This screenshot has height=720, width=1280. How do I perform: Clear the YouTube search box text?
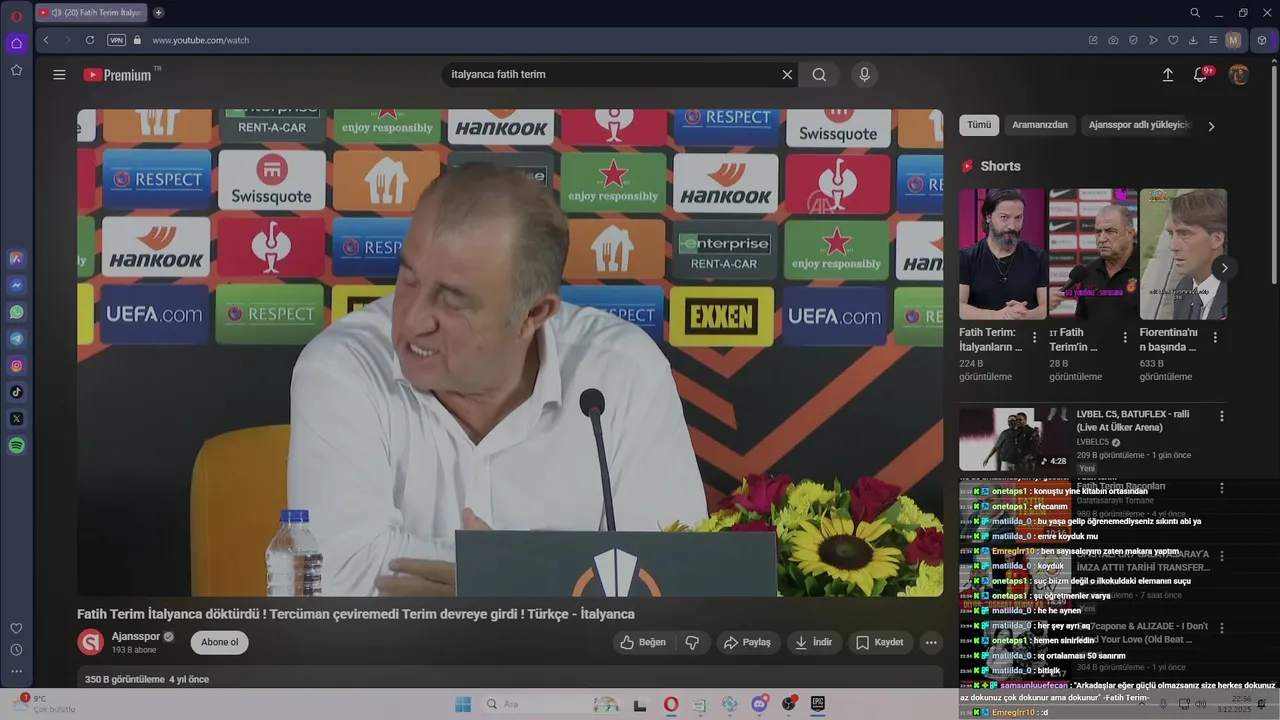787,75
